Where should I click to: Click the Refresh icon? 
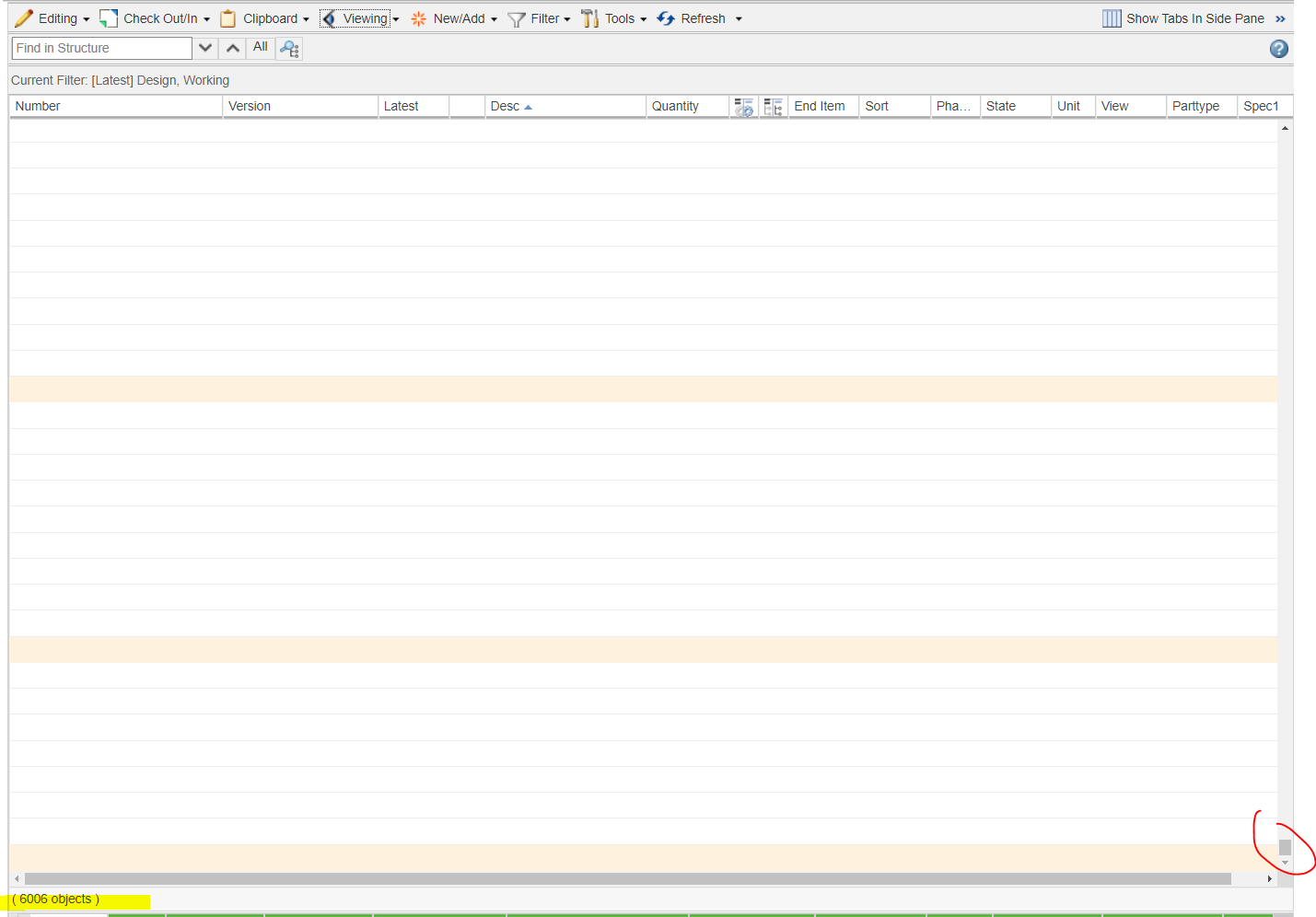coord(666,17)
